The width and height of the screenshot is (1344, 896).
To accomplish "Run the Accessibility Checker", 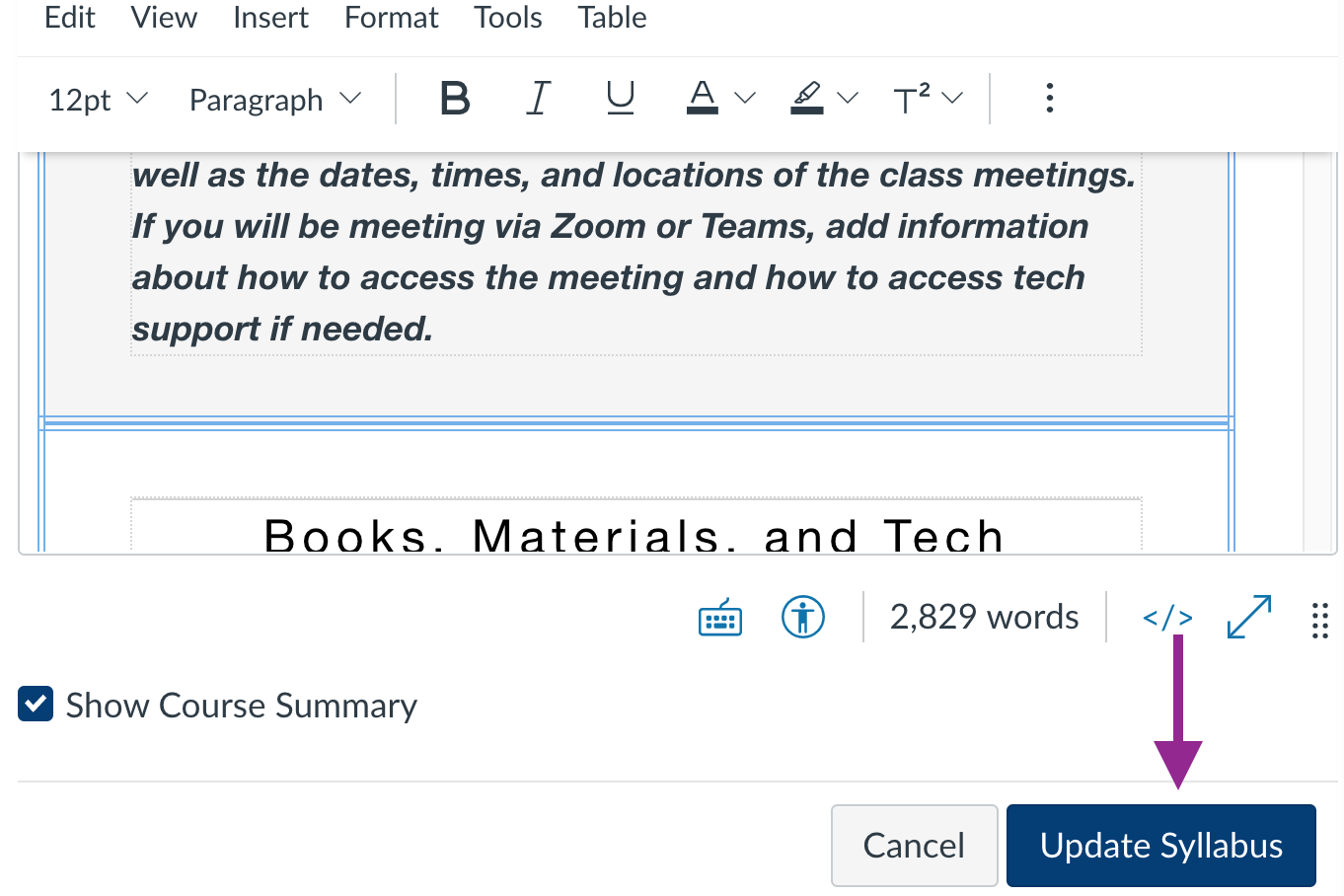I will (802, 617).
